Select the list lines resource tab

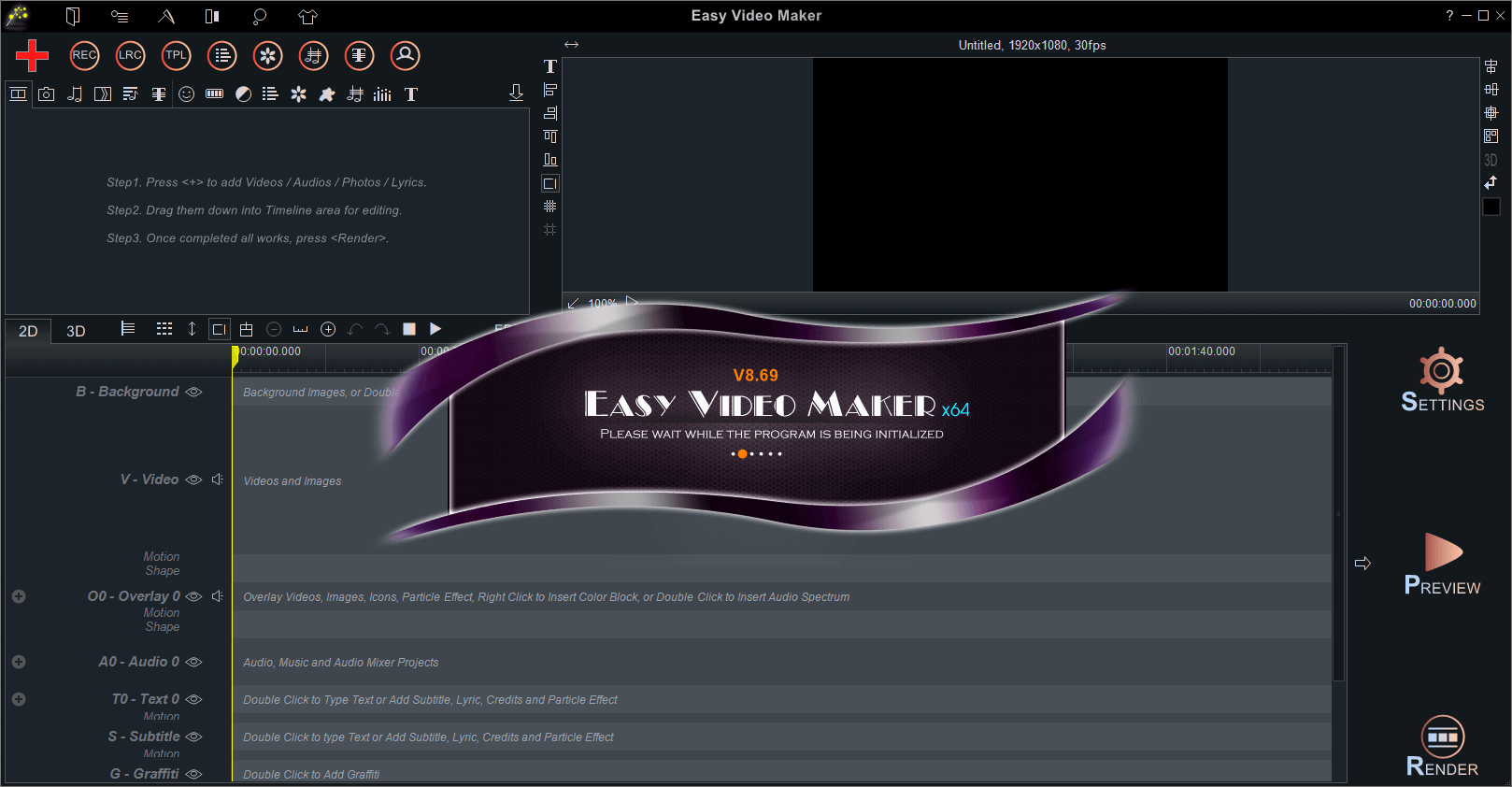click(270, 93)
